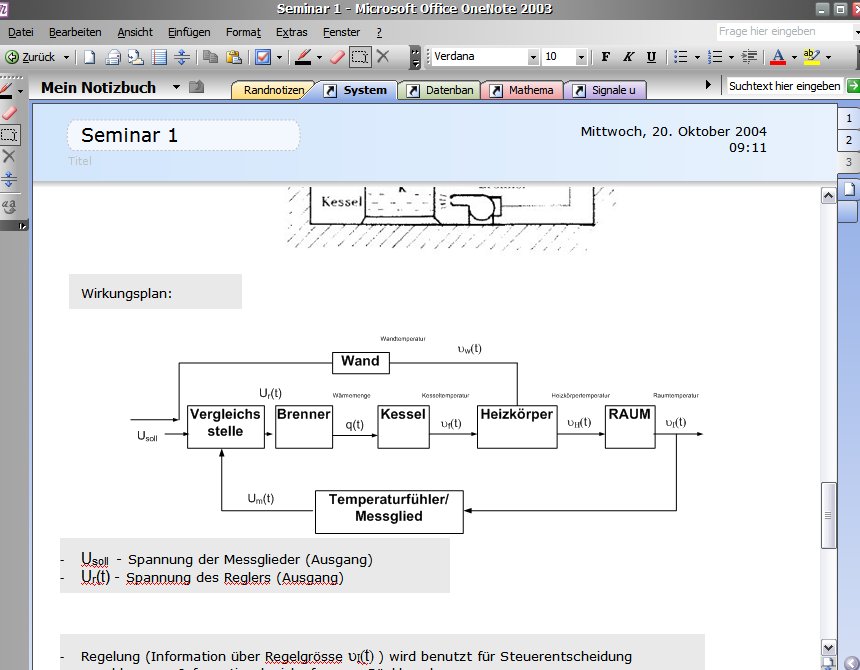The image size is (860, 670).
Task: Expand the Mein Notizbuch dropdown arrow
Action: pos(176,87)
